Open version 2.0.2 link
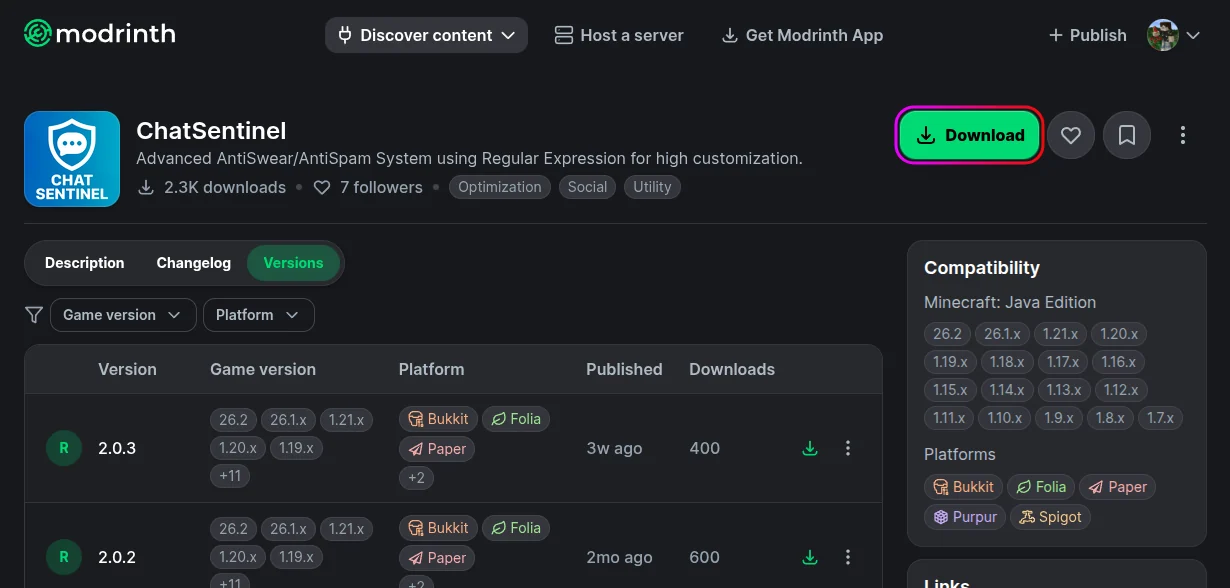 click(x=117, y=557)
